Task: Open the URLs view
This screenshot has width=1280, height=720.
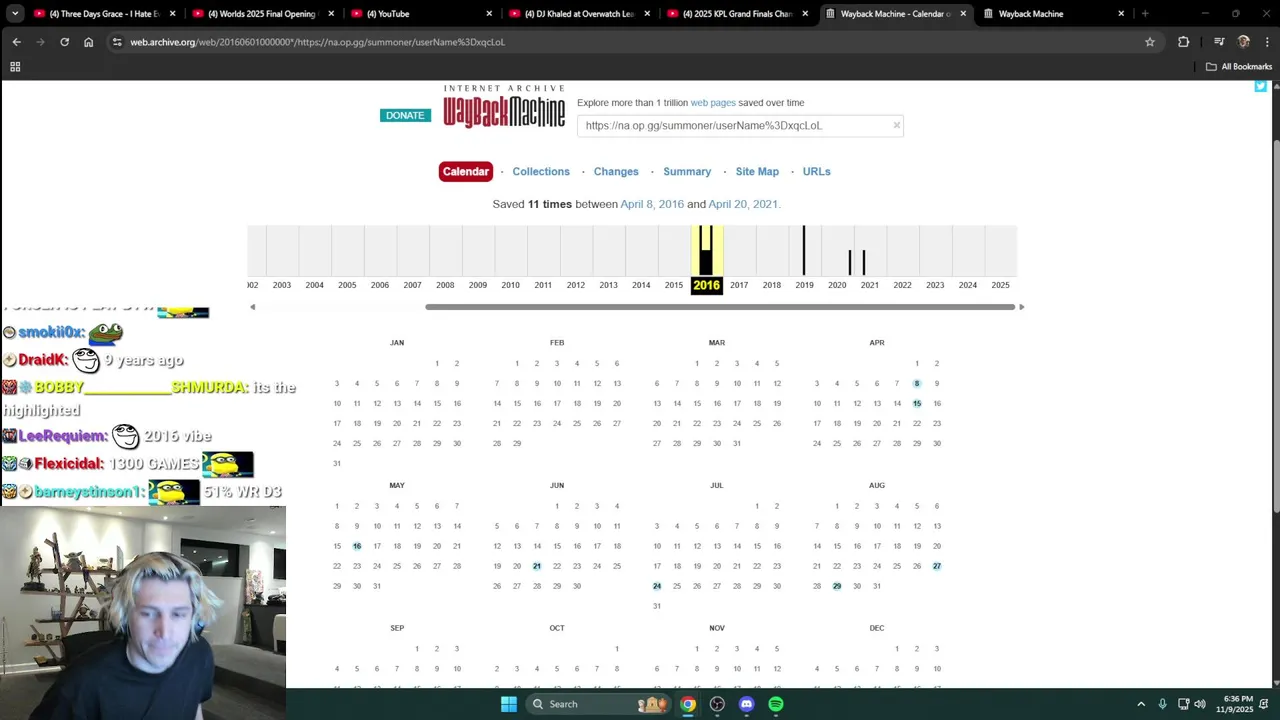Action: [816, 172]
